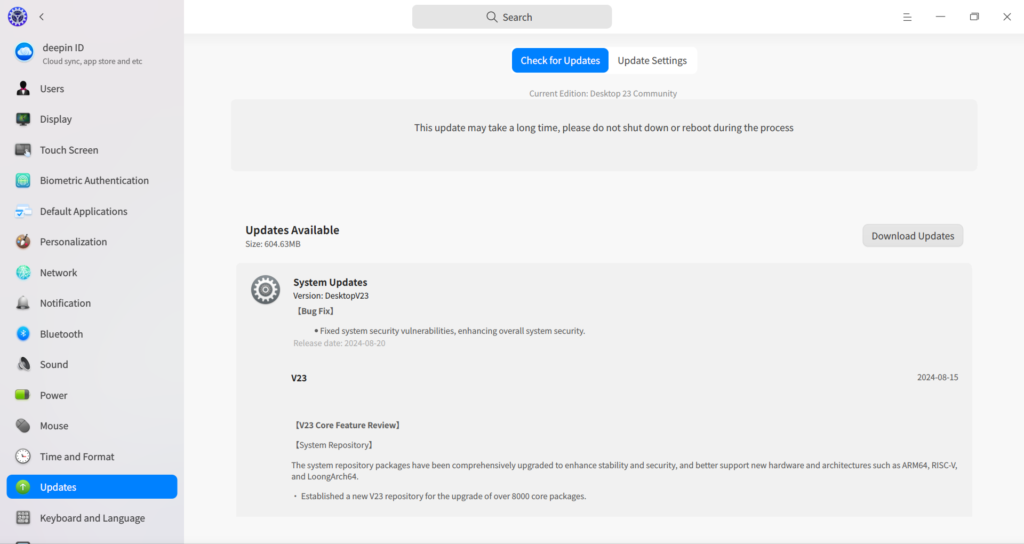Click the Search input field

(x=512, y=17)
